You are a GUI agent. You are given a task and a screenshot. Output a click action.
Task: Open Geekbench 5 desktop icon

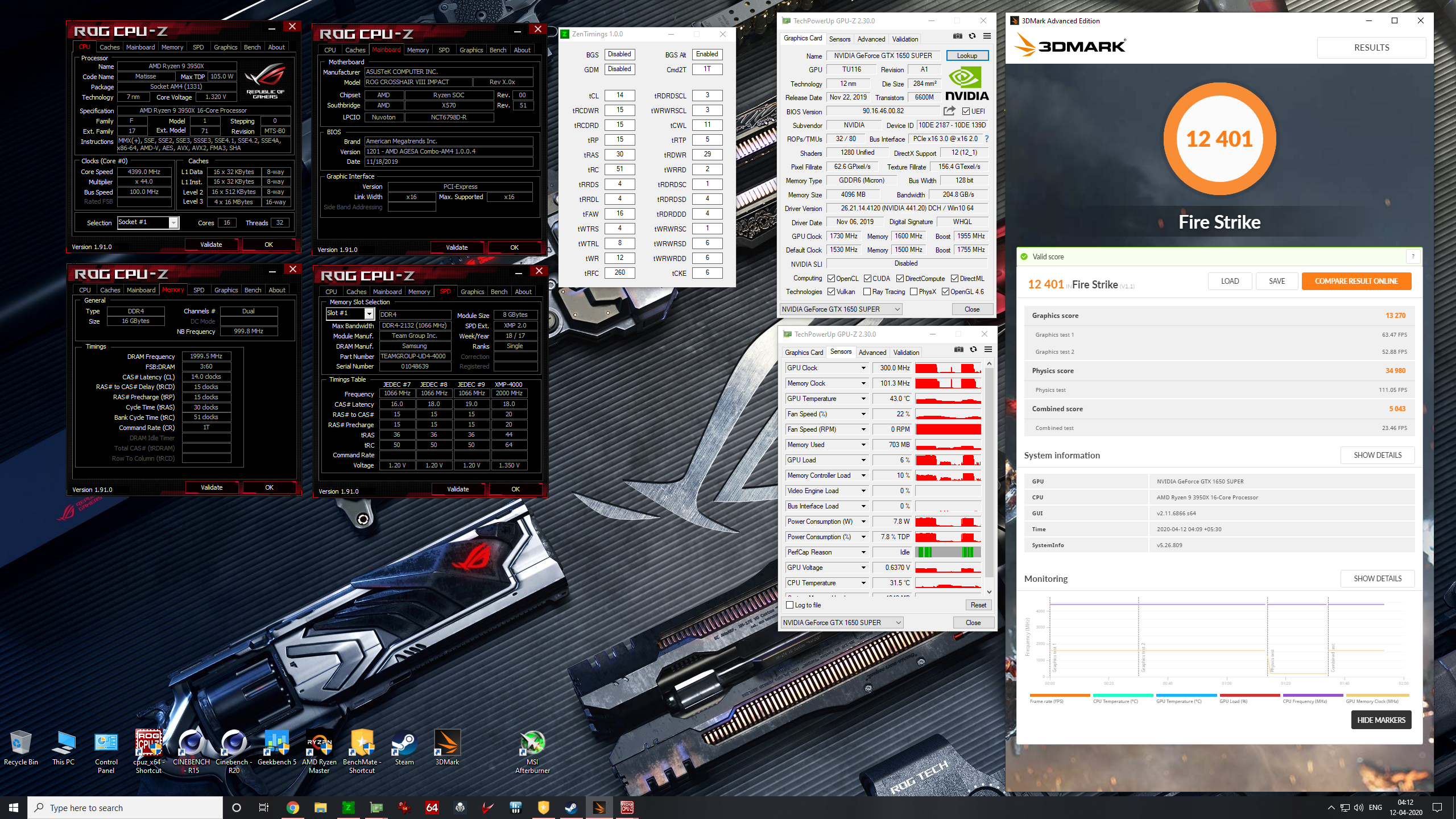tap(277, 748)
